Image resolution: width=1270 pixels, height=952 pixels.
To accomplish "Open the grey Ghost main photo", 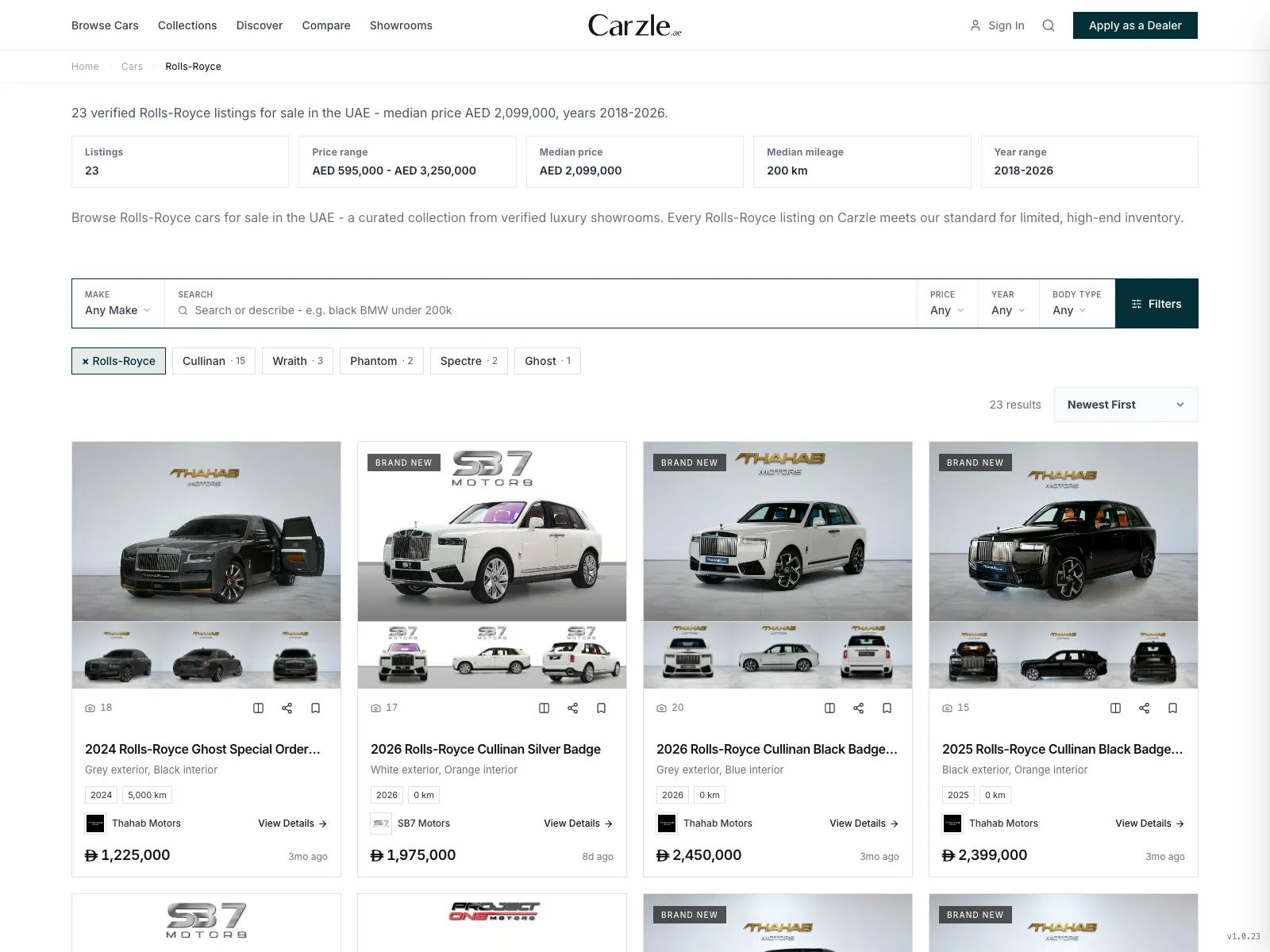I will (206, 532).
